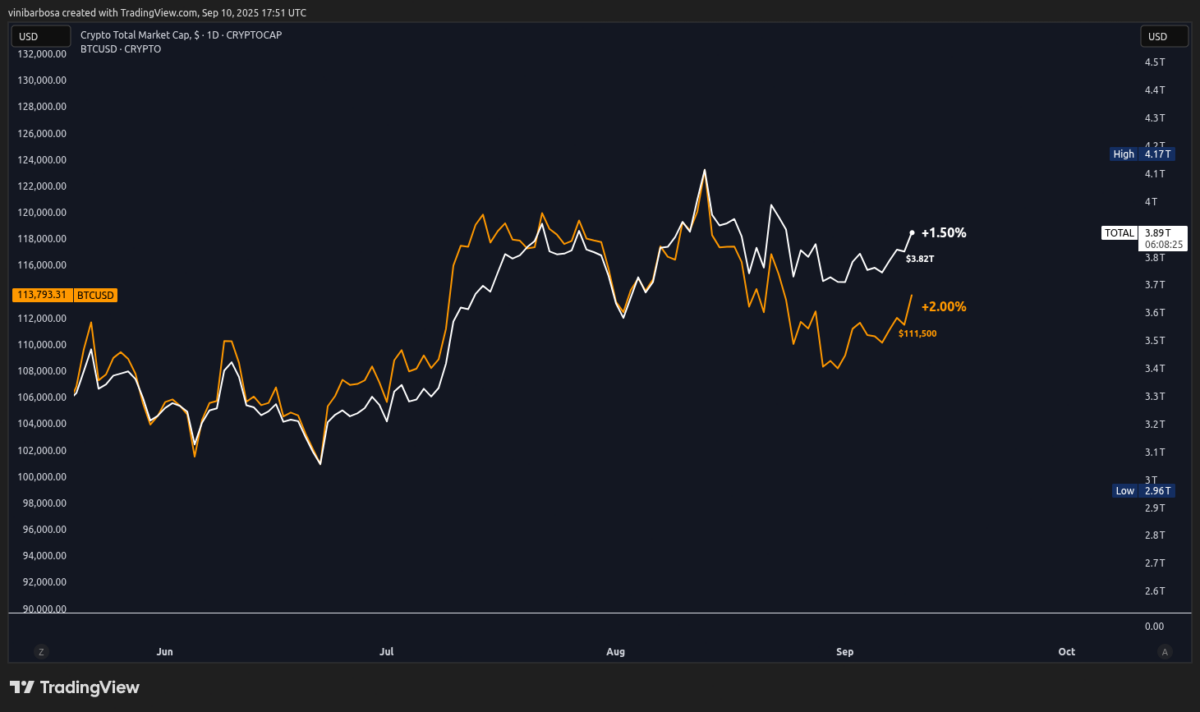Click the +1.50% annotation text
The image size is (1200, 712).
click(944, 232)
